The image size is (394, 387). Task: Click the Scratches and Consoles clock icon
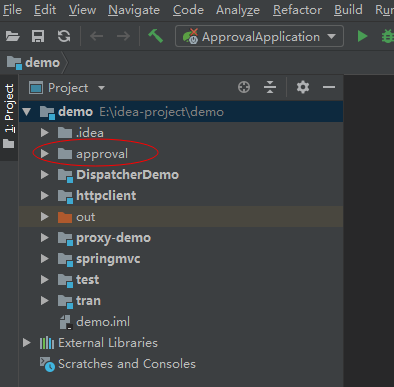pos(47,364)
